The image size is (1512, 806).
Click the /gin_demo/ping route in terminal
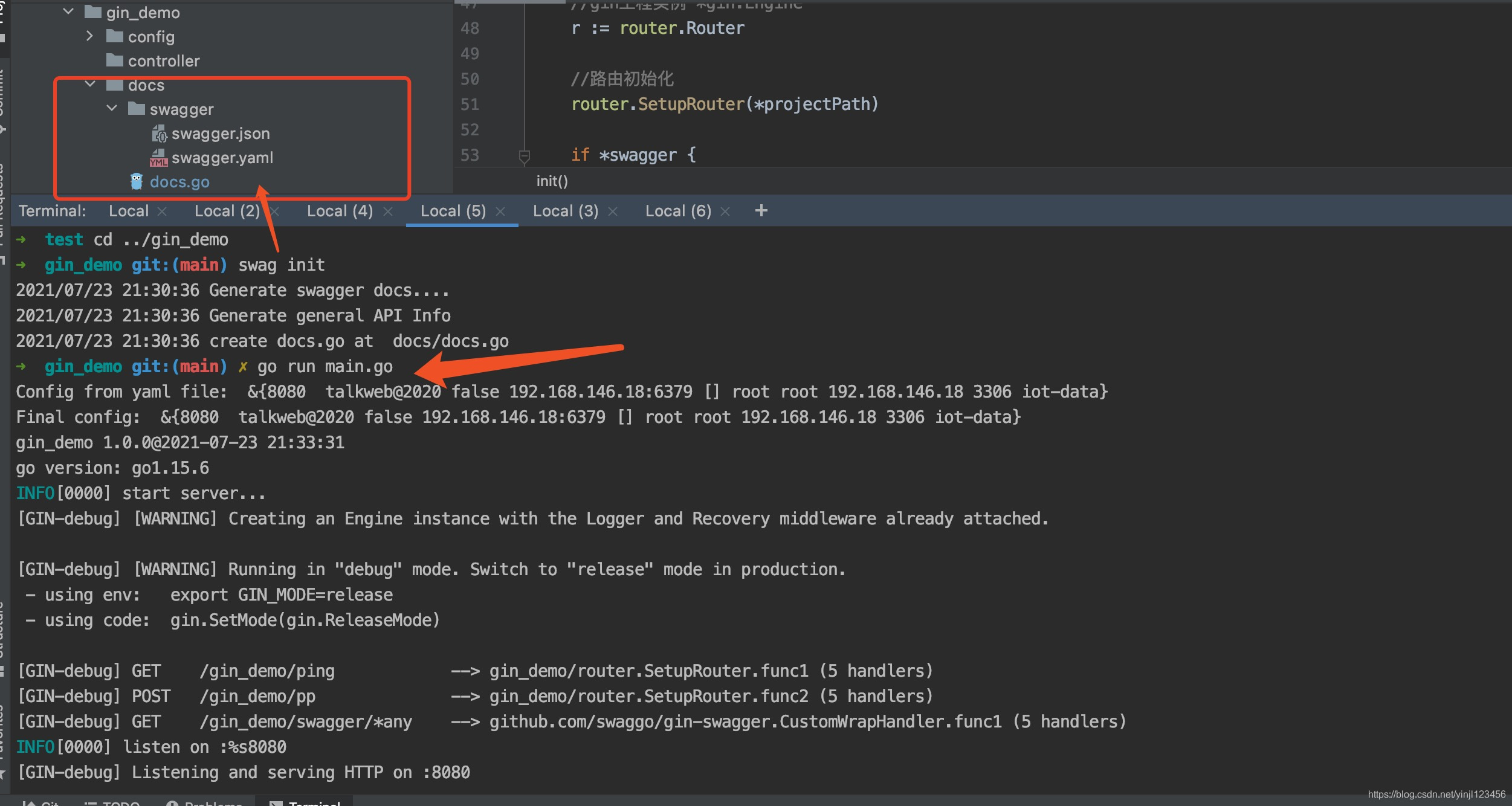tap(267, 671)
